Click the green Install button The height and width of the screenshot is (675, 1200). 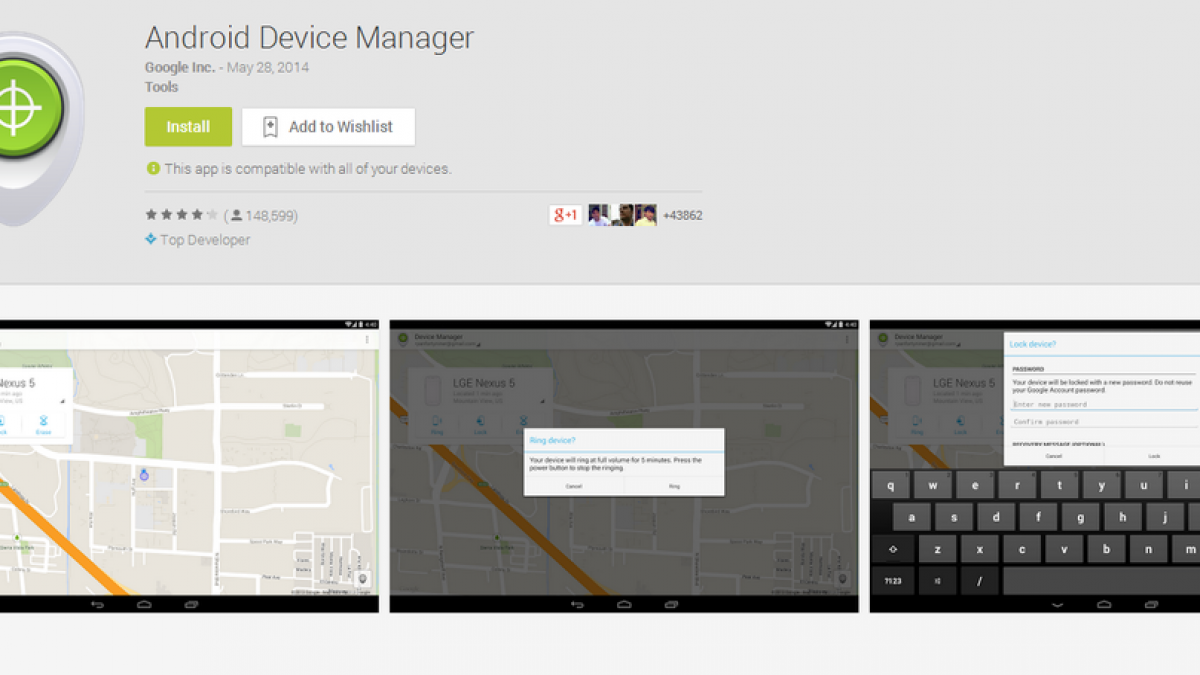(x=188, y=127)
